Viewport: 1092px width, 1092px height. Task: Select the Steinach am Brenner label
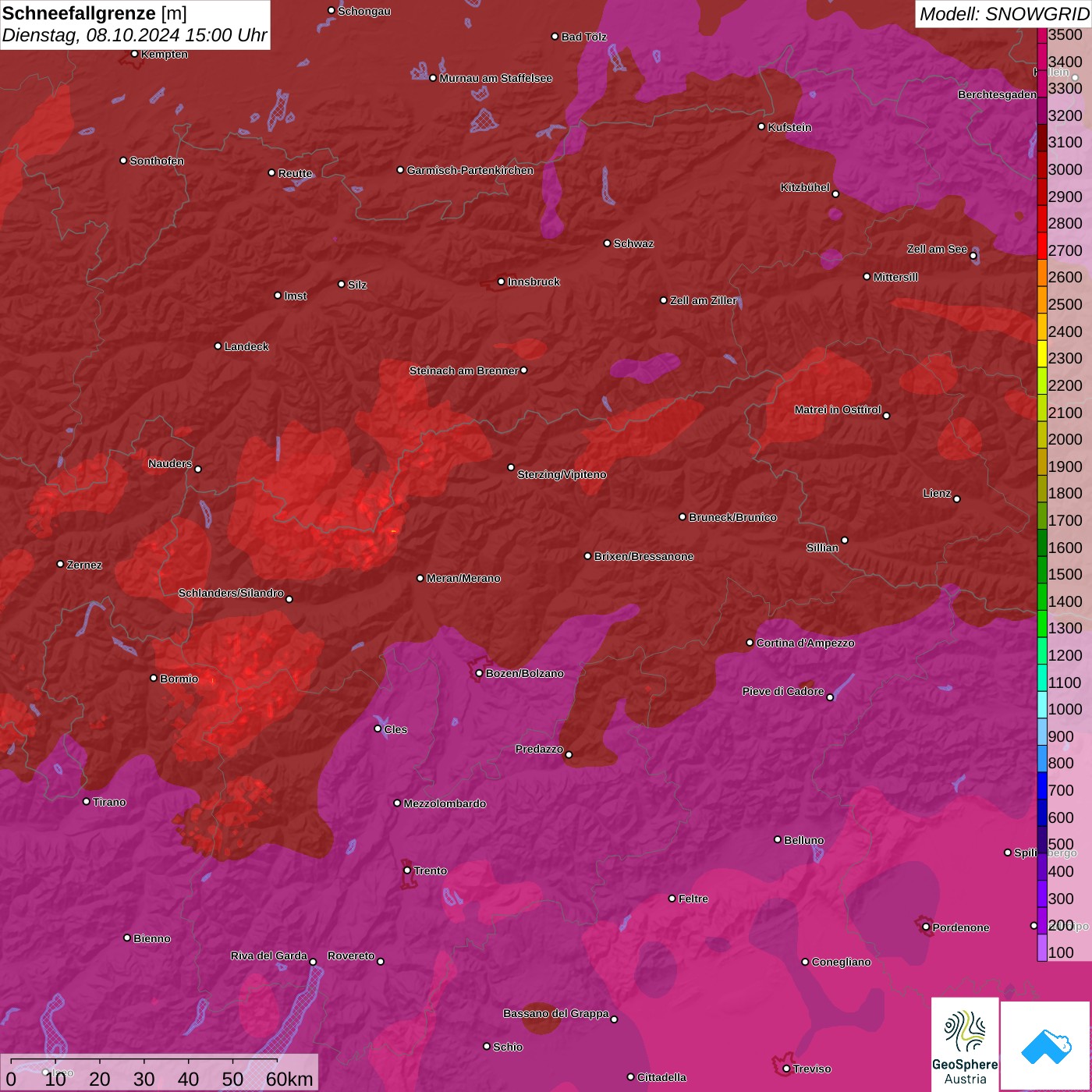pos(464,370)
